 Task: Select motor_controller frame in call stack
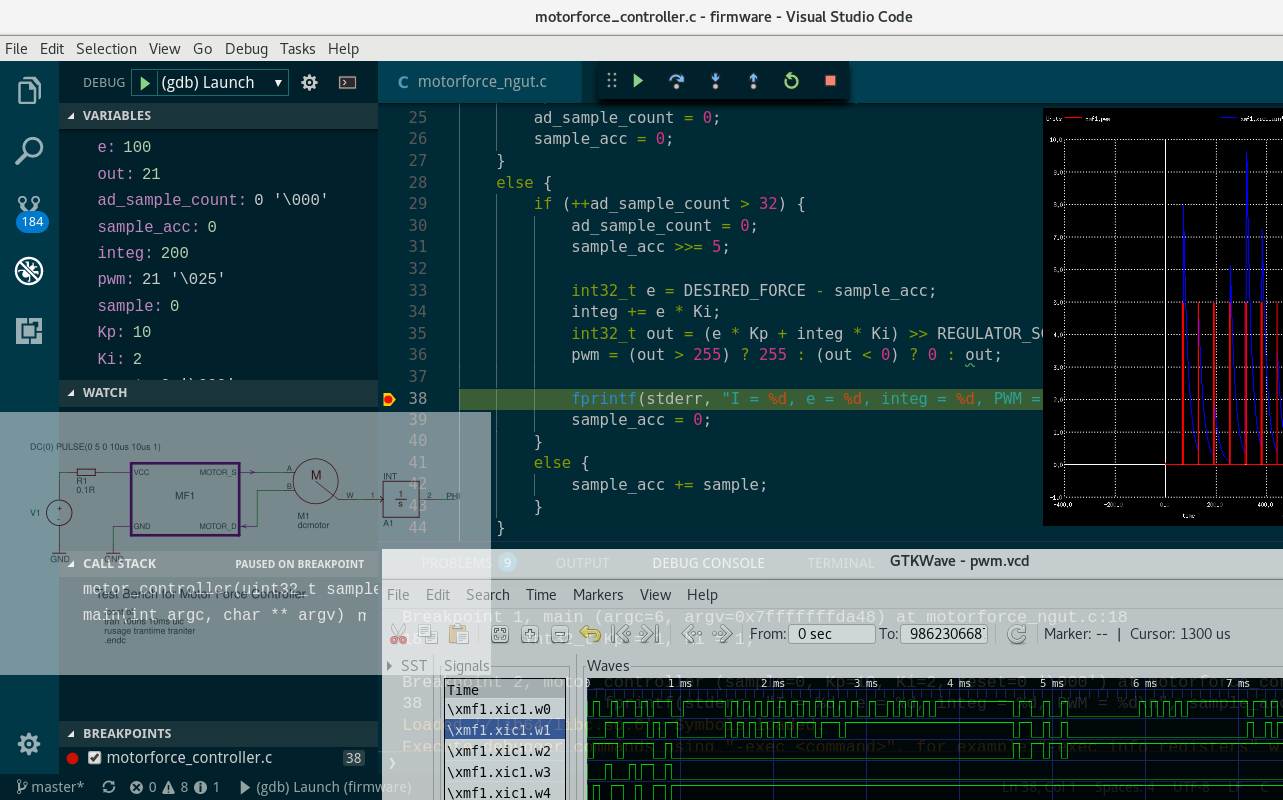pyautogui.click(x=228, y=589)
